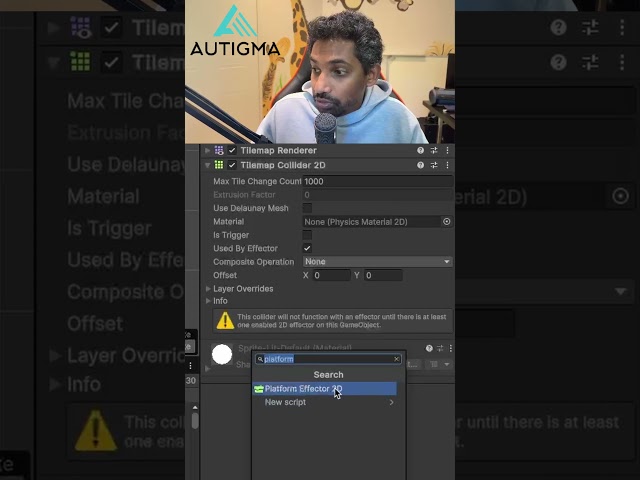
Task: Open Tilemap Renderer three-dot menu
Action: (447, 151)
